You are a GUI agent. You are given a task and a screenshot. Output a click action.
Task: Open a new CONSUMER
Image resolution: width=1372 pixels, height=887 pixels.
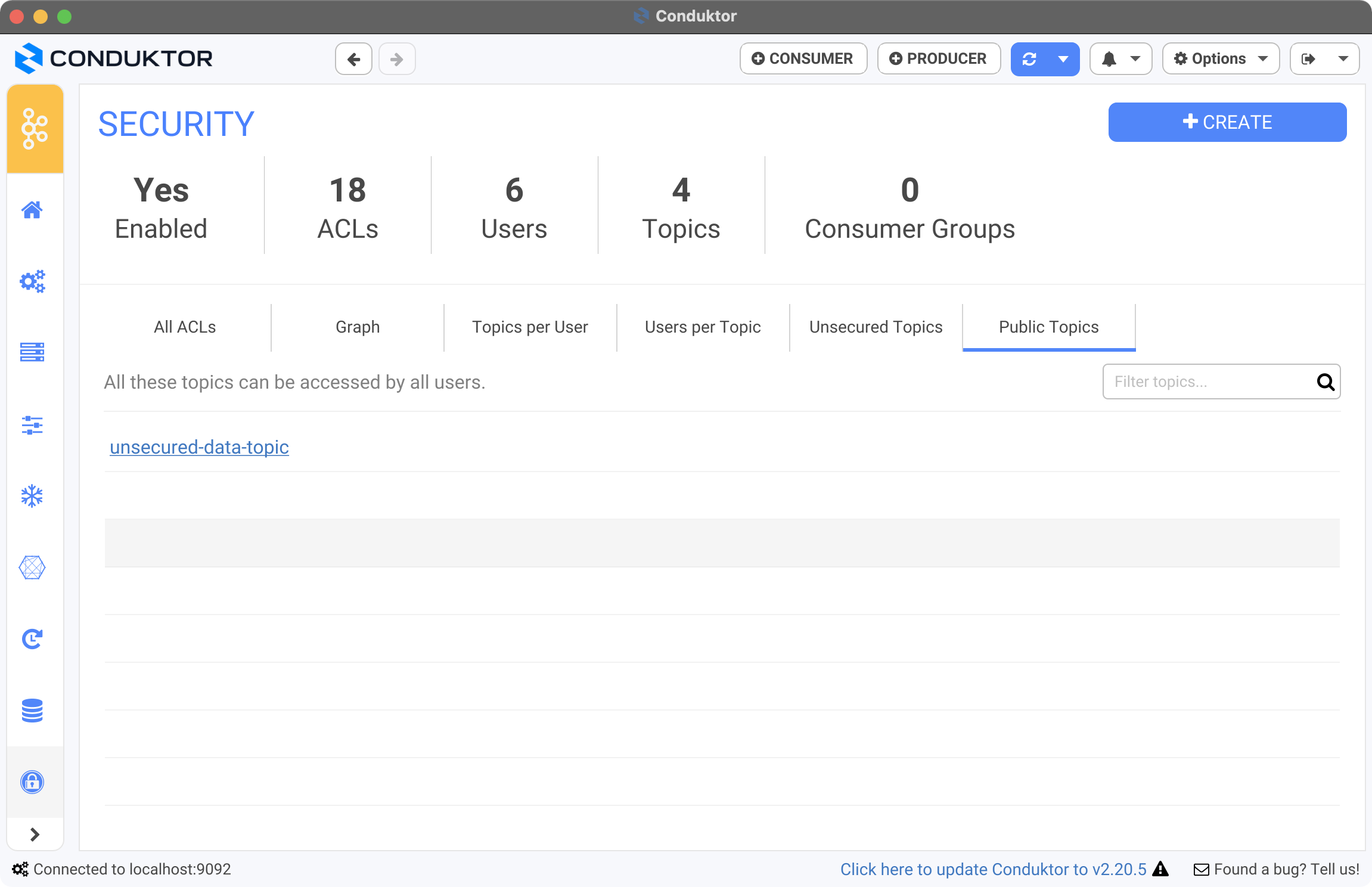click(x=803, y=59)
